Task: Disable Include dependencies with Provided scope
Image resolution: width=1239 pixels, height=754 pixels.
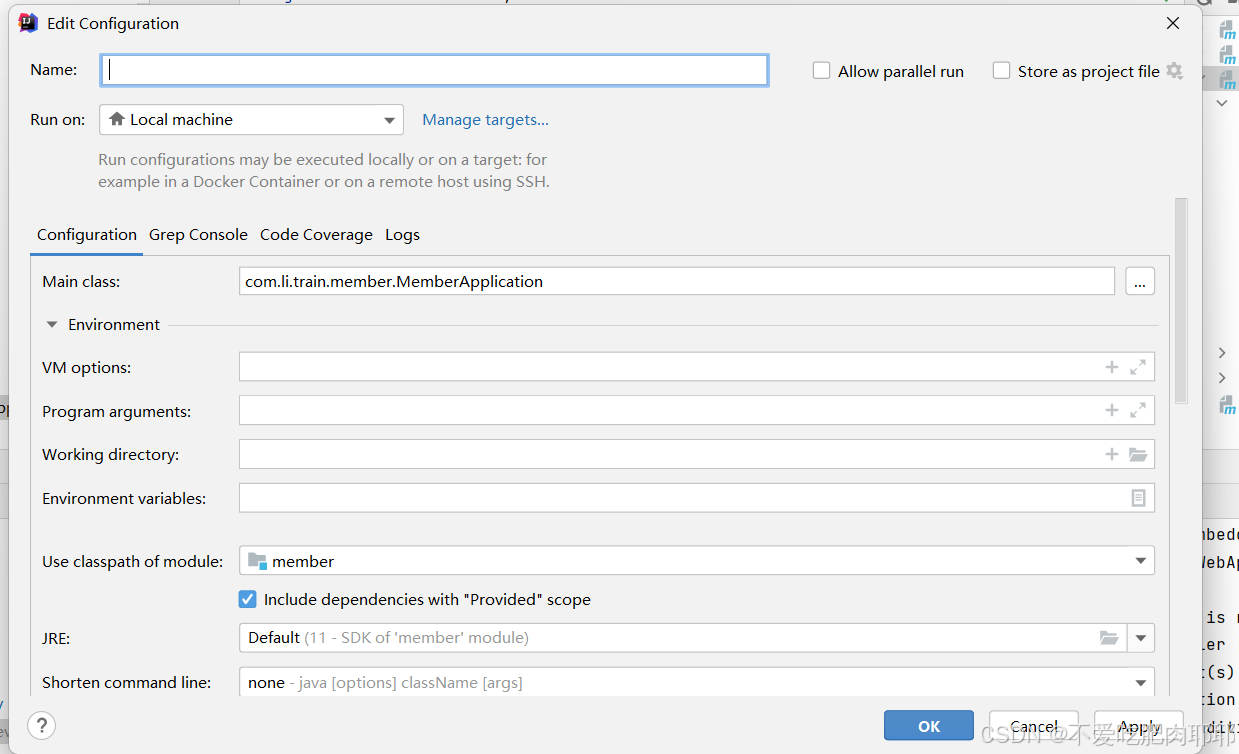Action: coord(247,599)
